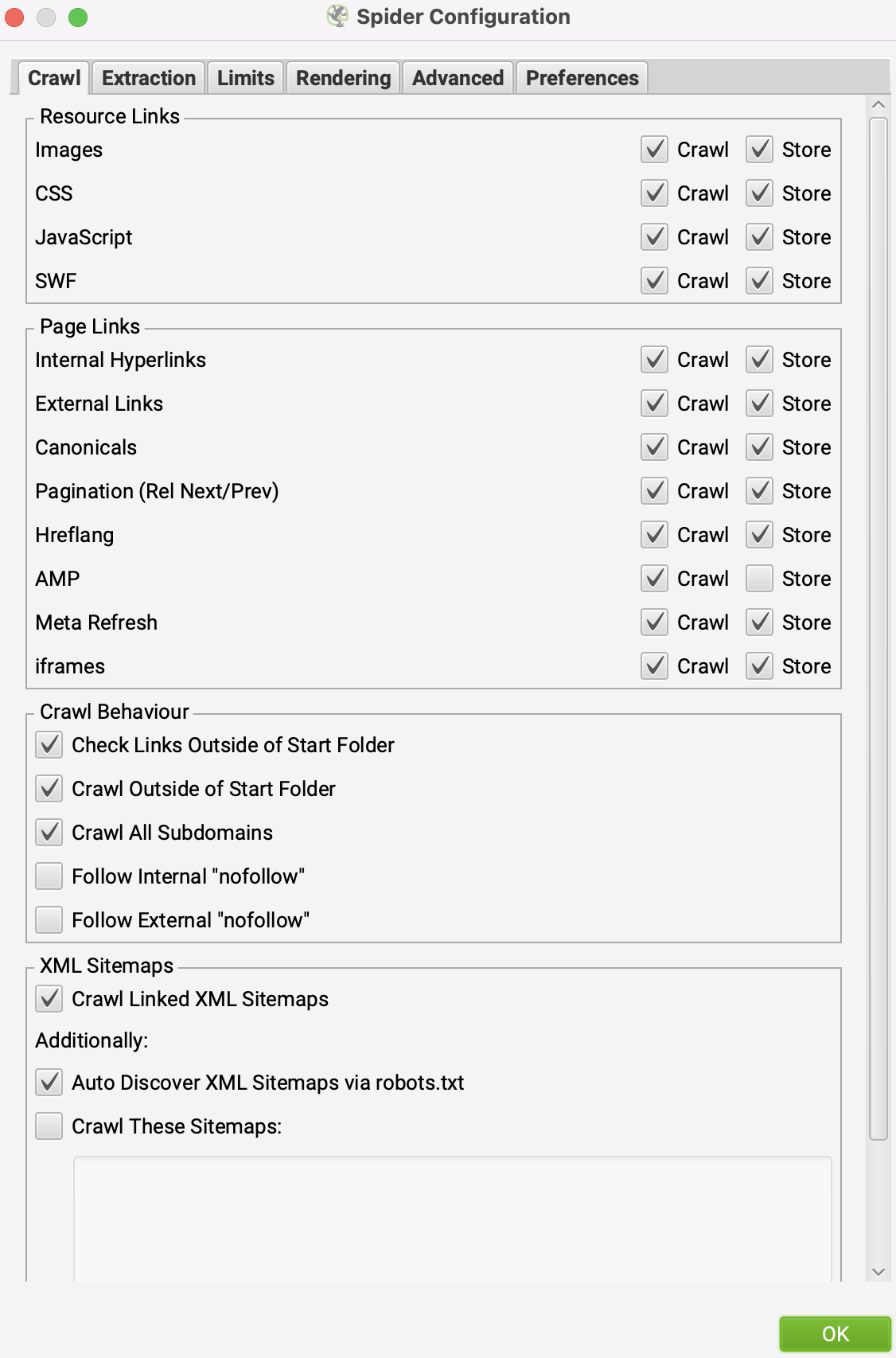Tick the Crawl These Sitemaps checkbox
The image size is (896, 1358).
[x=49, y=1126]
